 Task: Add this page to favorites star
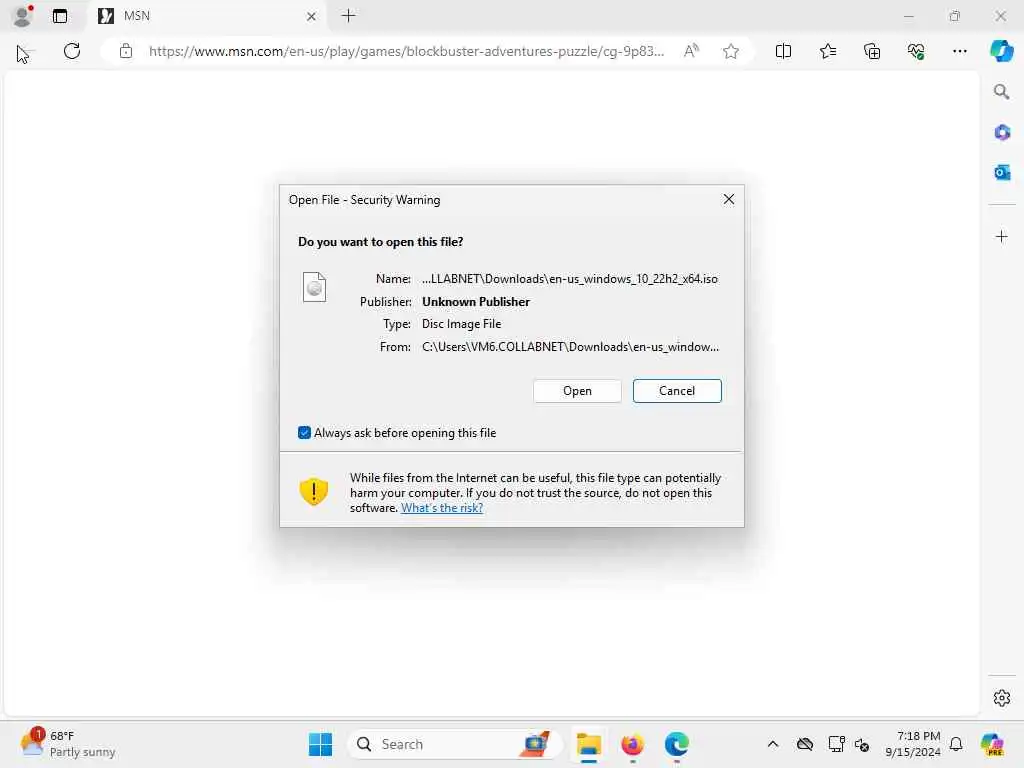point(731,51)
